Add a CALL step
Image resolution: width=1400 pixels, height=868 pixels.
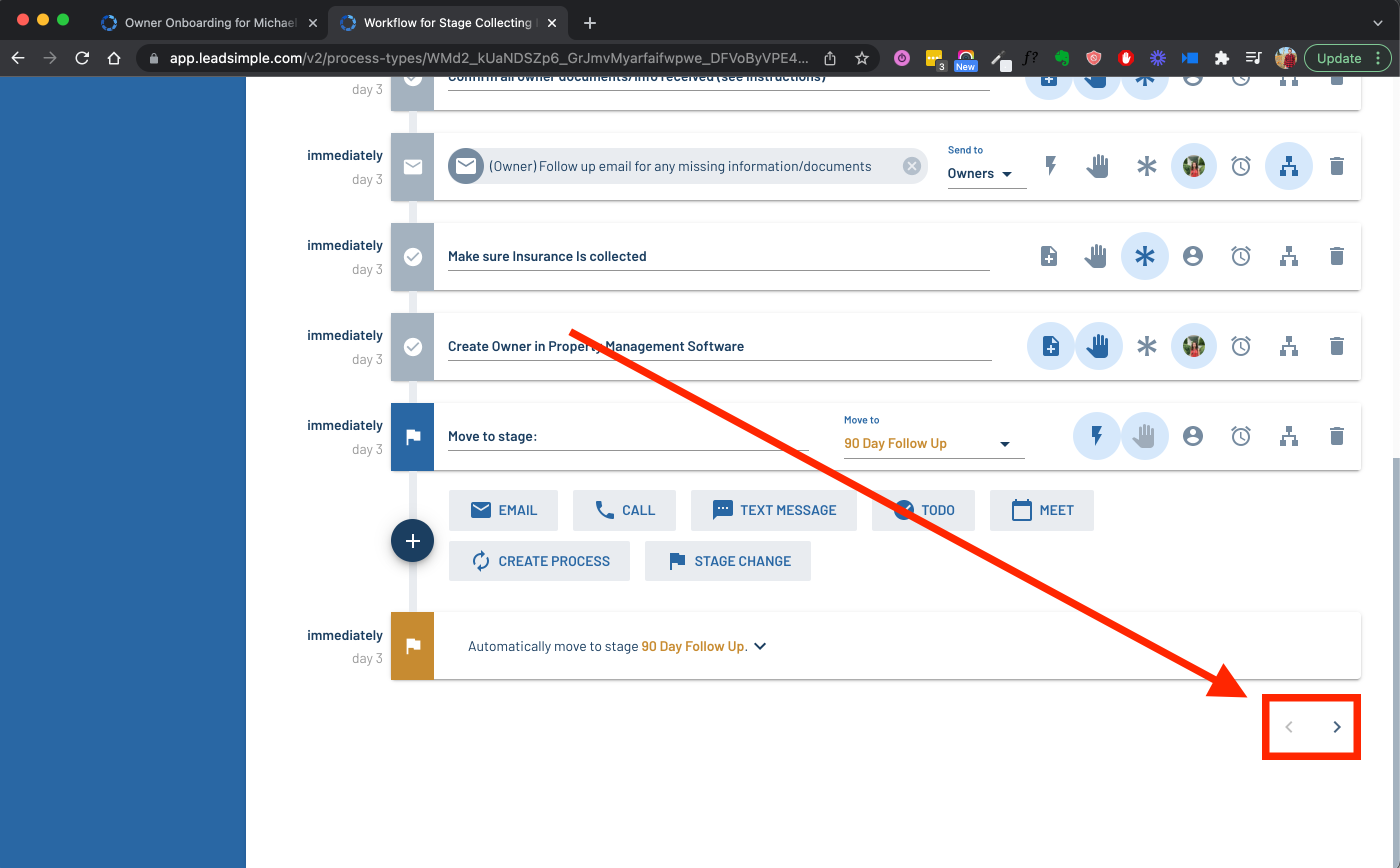tap(624, 510)
